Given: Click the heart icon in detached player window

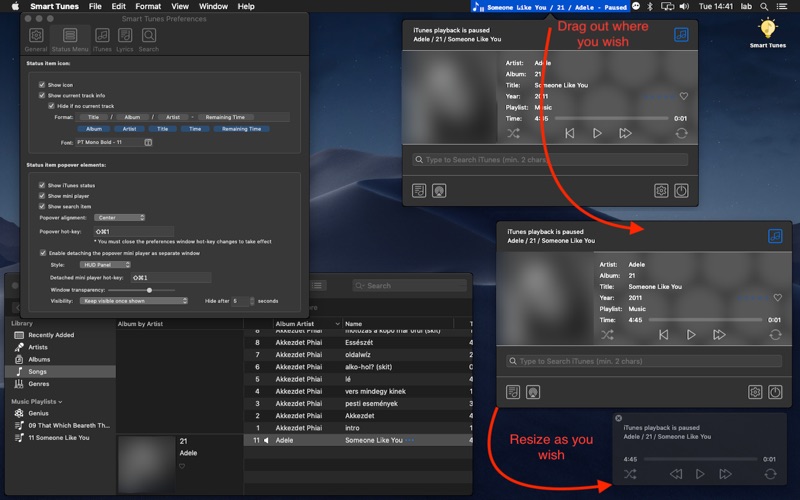Looking at the screenshot, I should (778, 297).
